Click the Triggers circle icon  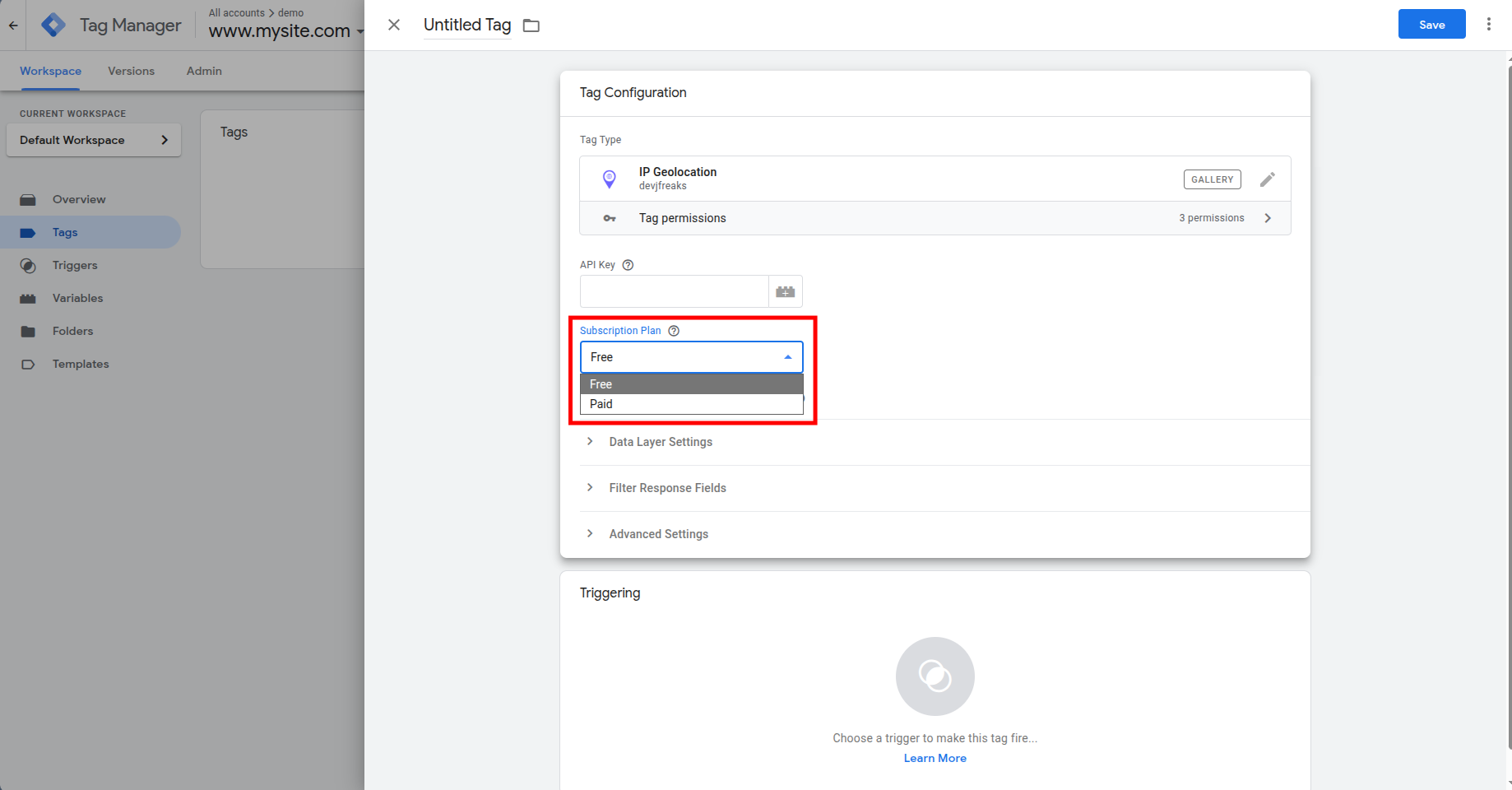click(28, 266)
